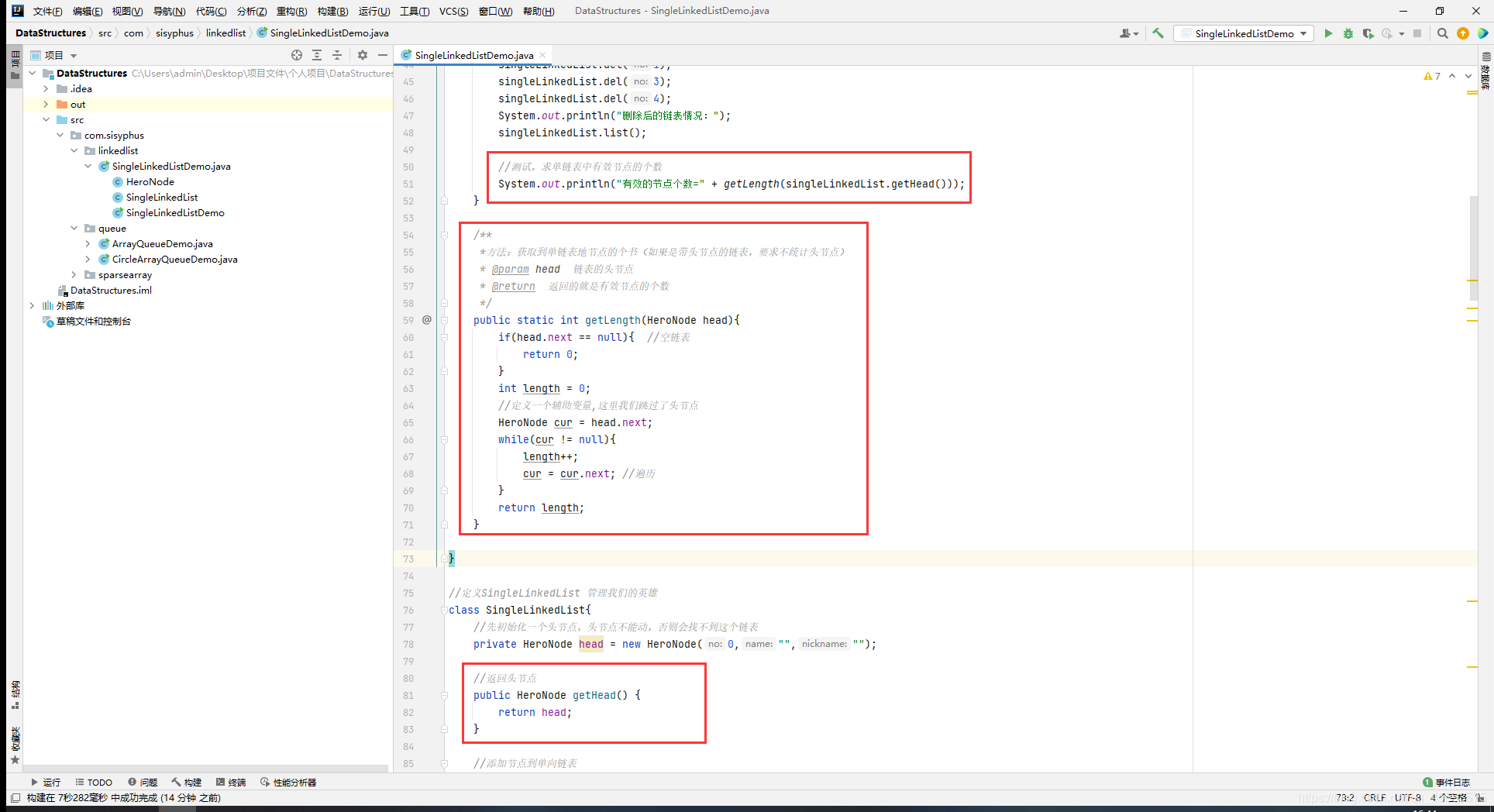Click the profiler run icon in toolbar
The image size is (1494, 812).
tap(1387, 33)
